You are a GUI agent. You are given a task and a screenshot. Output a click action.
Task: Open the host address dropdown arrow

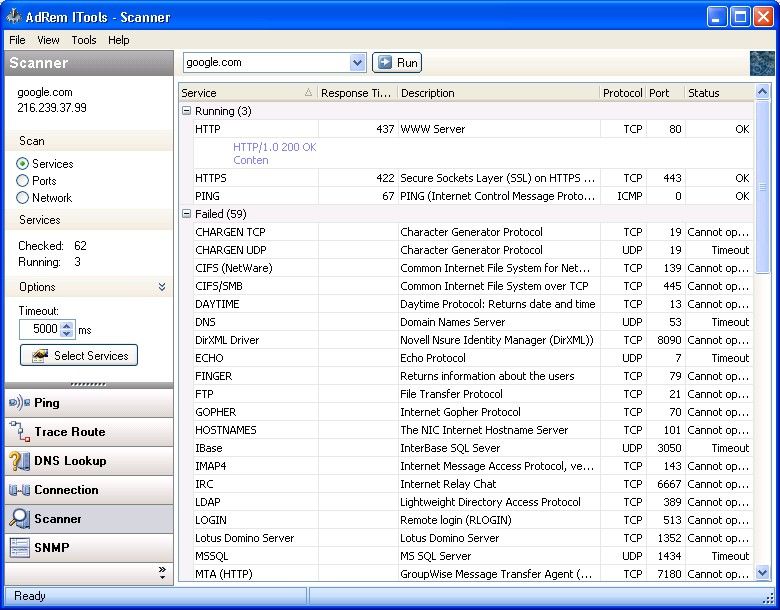coord(358,63)
